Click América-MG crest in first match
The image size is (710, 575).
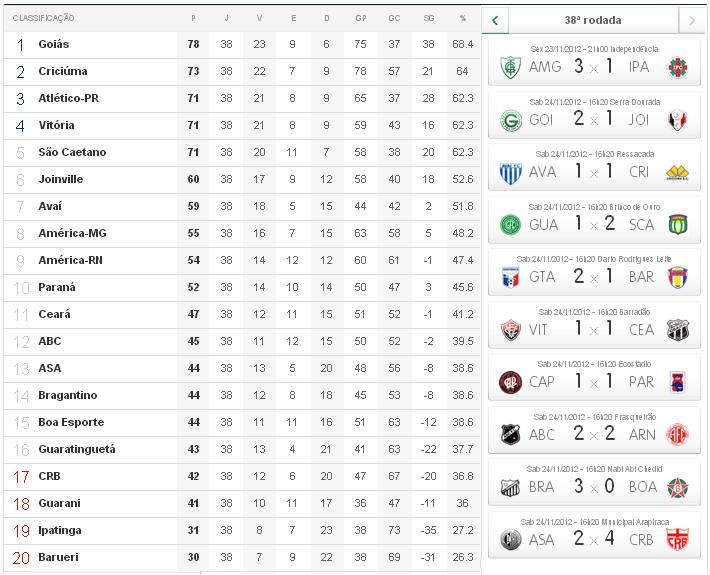511,67
